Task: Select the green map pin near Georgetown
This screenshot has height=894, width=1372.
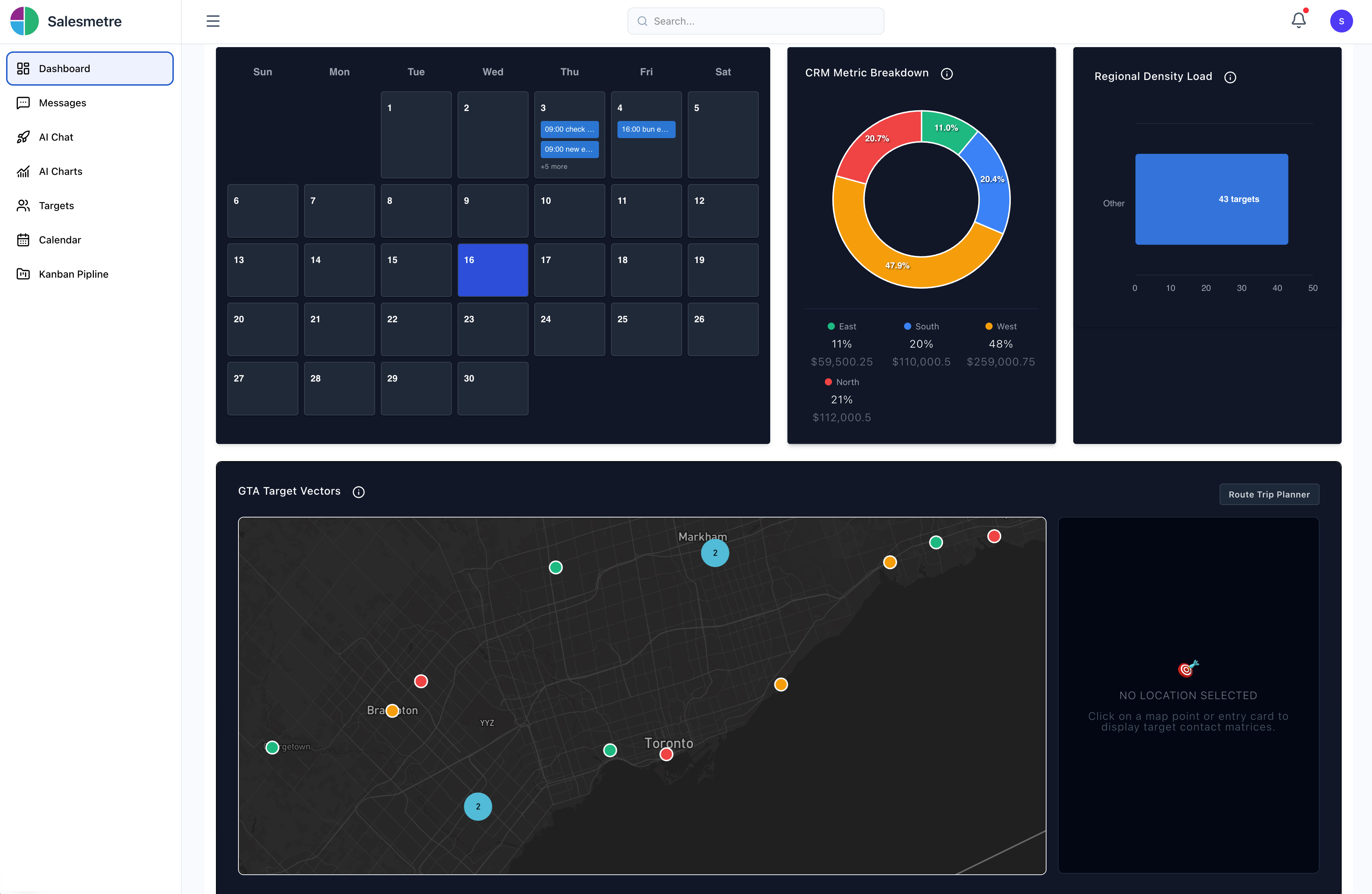Action: pyautogui.click(x=272, y=747)
